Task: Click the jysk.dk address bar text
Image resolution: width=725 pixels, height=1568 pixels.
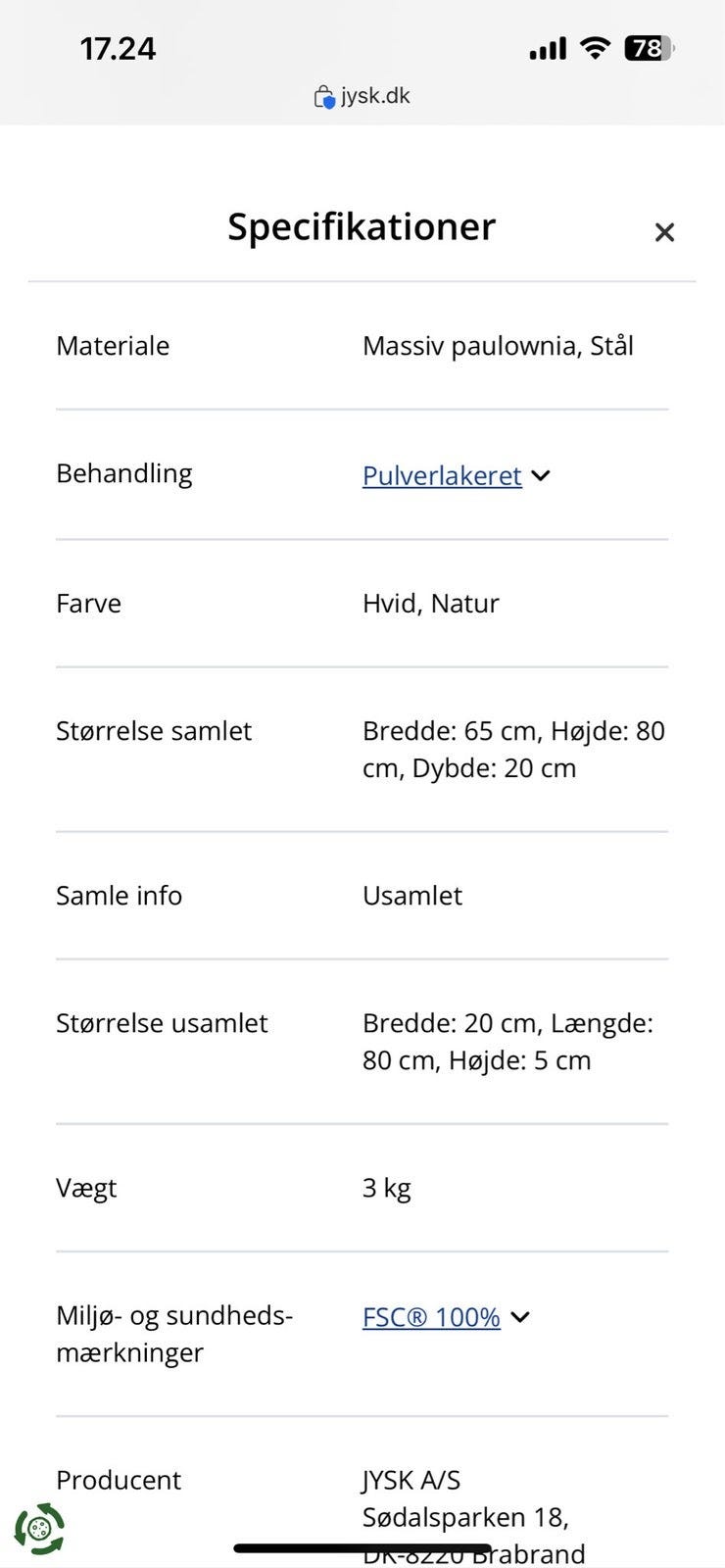Action: [x=378, y=95]
